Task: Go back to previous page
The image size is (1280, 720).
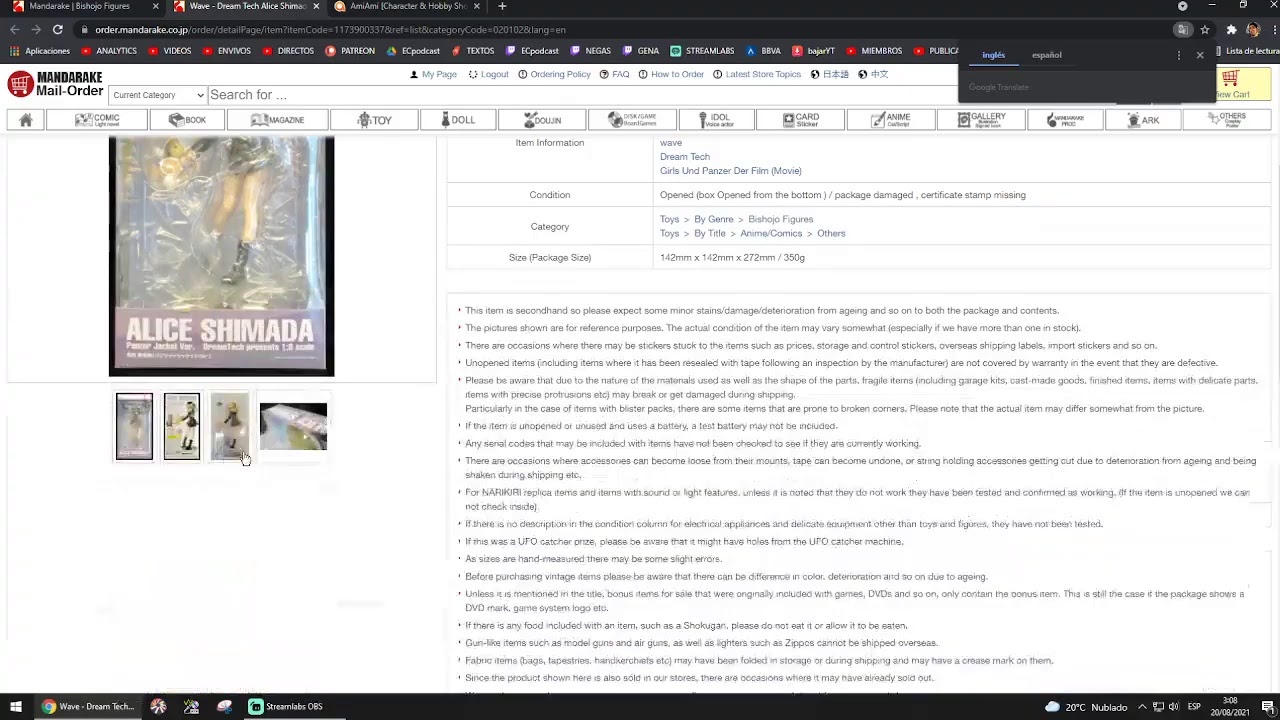Action: click(14, 30)
